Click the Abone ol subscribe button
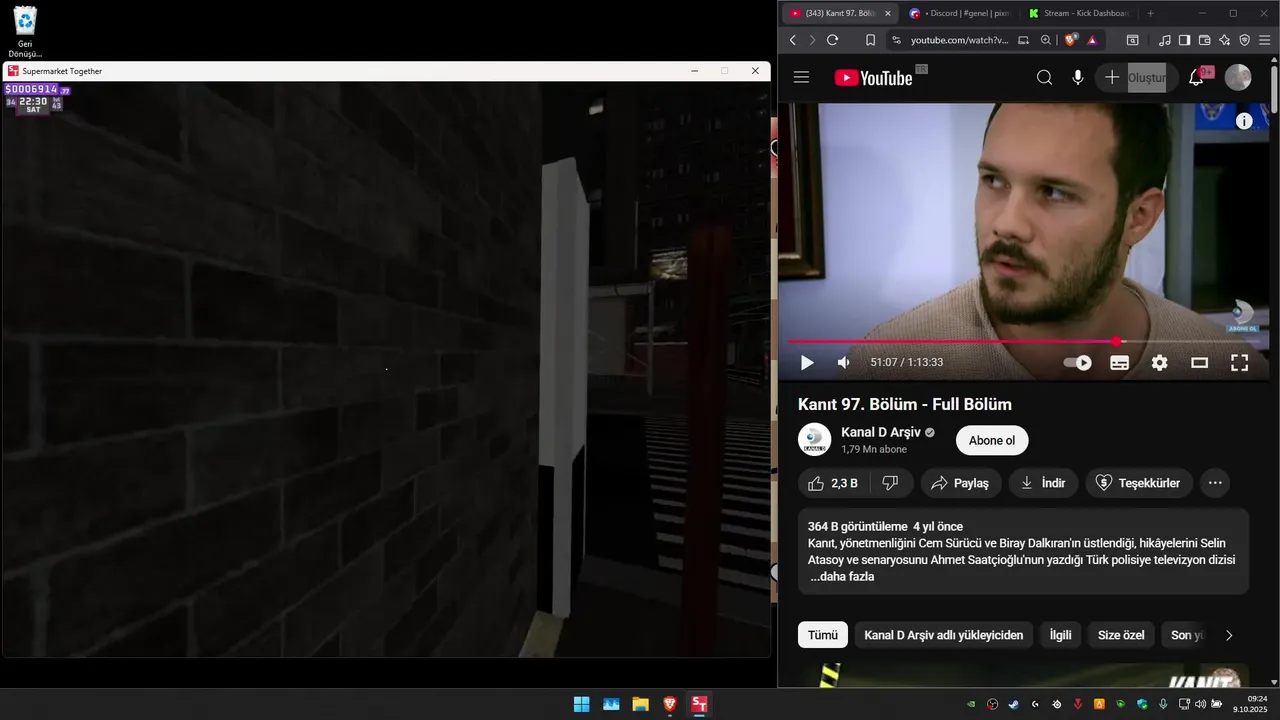Viewport: 1280px width, 720px height. 992,441
